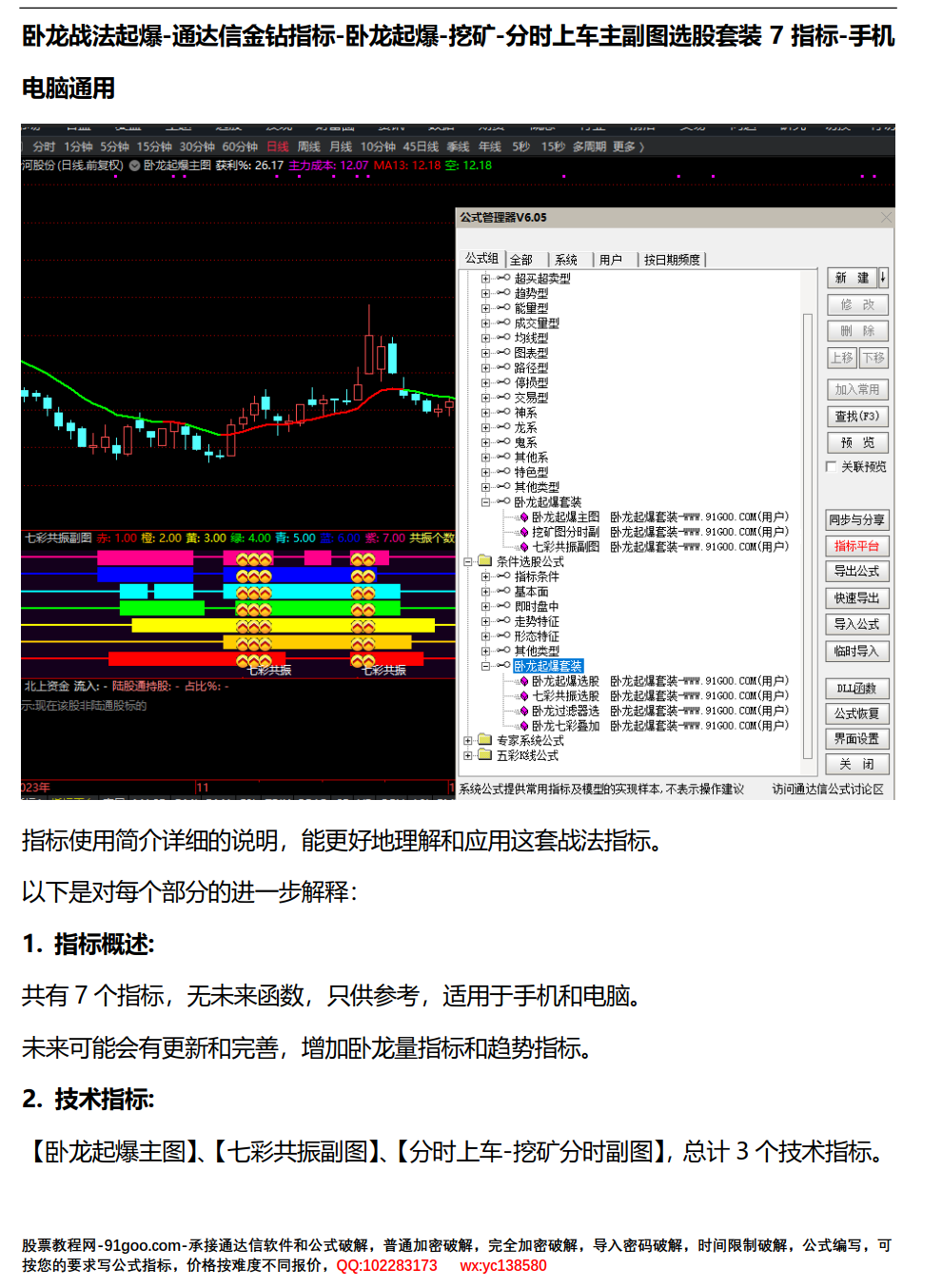This screenshot has height=1288, width=942.
Task: Expand the 走势特征 tree node
Action: [x=485, y=621]
